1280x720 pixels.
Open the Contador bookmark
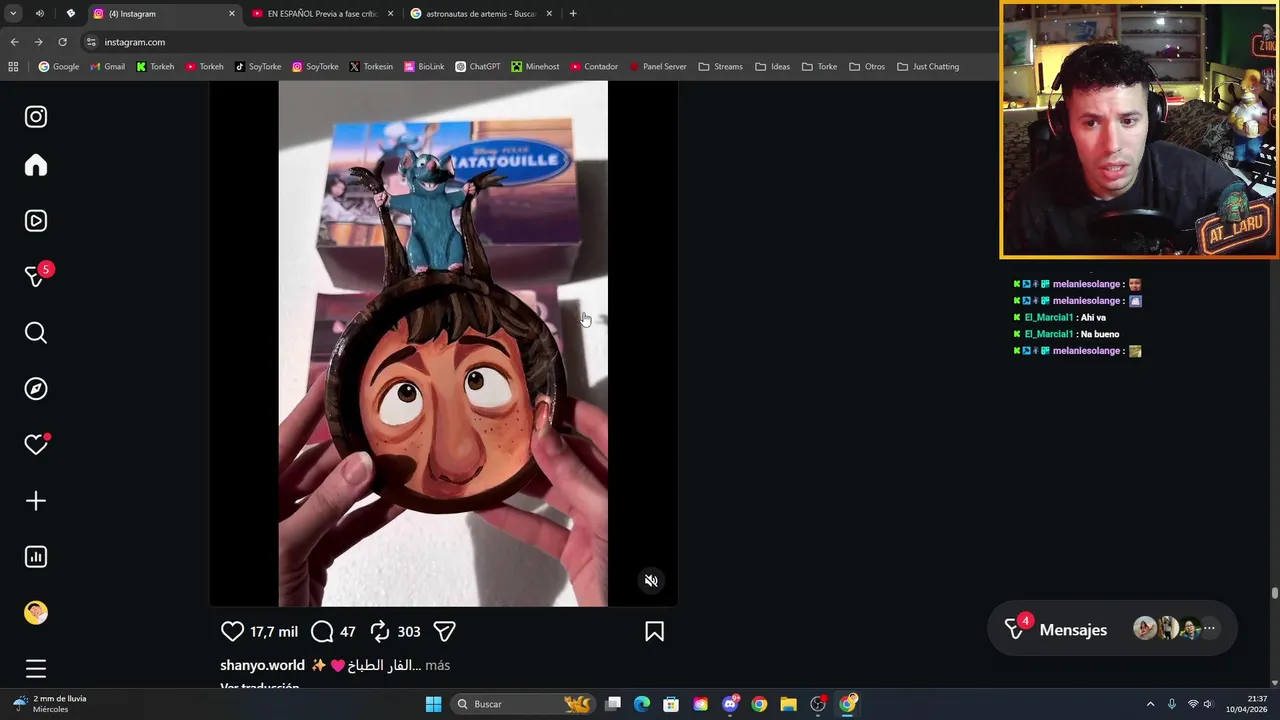[x=594, y=67]
